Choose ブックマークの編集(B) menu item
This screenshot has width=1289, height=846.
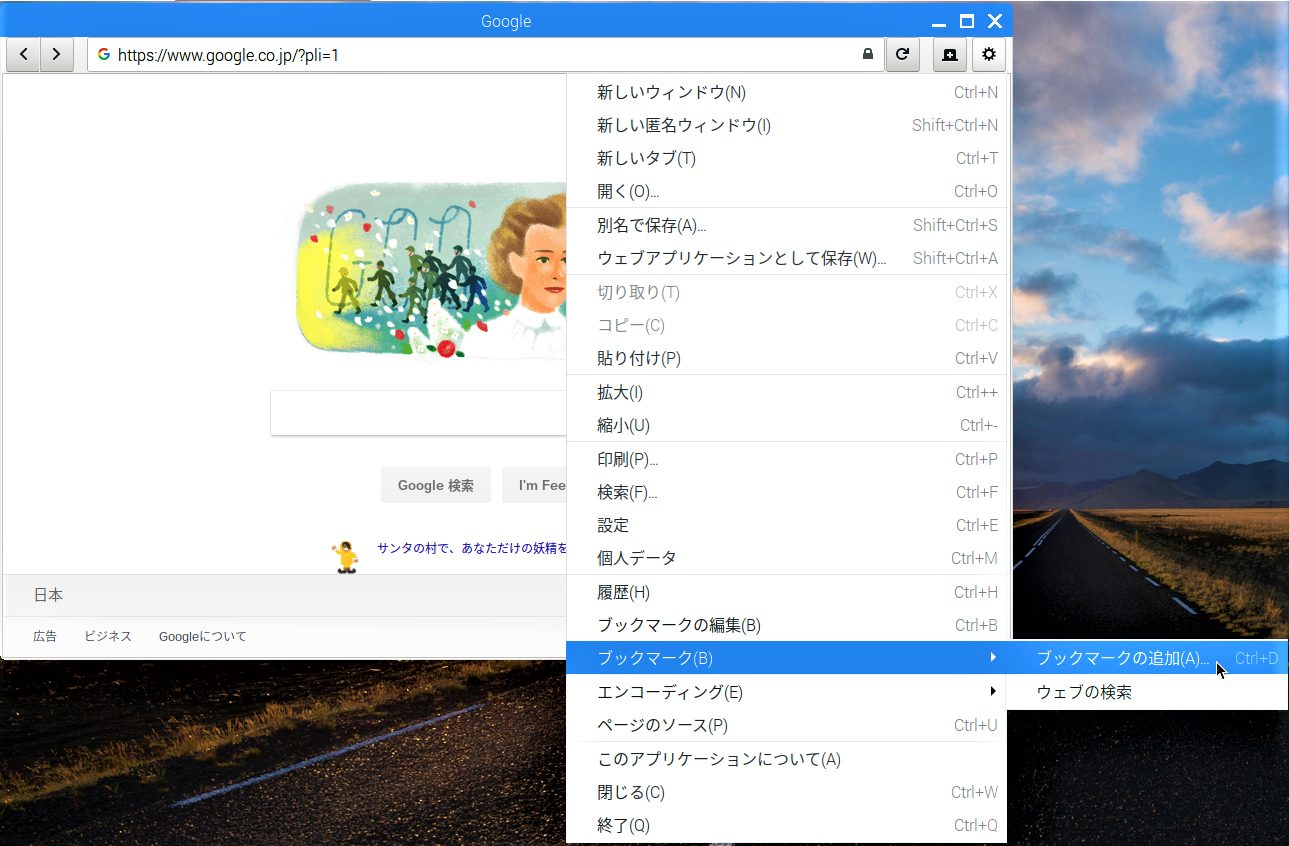click(787, 626)
